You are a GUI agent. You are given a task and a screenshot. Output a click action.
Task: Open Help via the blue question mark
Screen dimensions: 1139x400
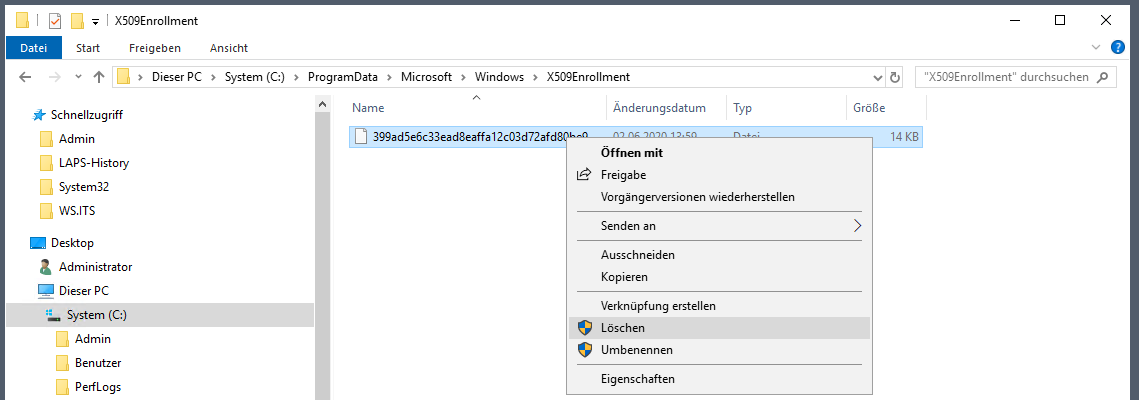[x=1118, y=48]
